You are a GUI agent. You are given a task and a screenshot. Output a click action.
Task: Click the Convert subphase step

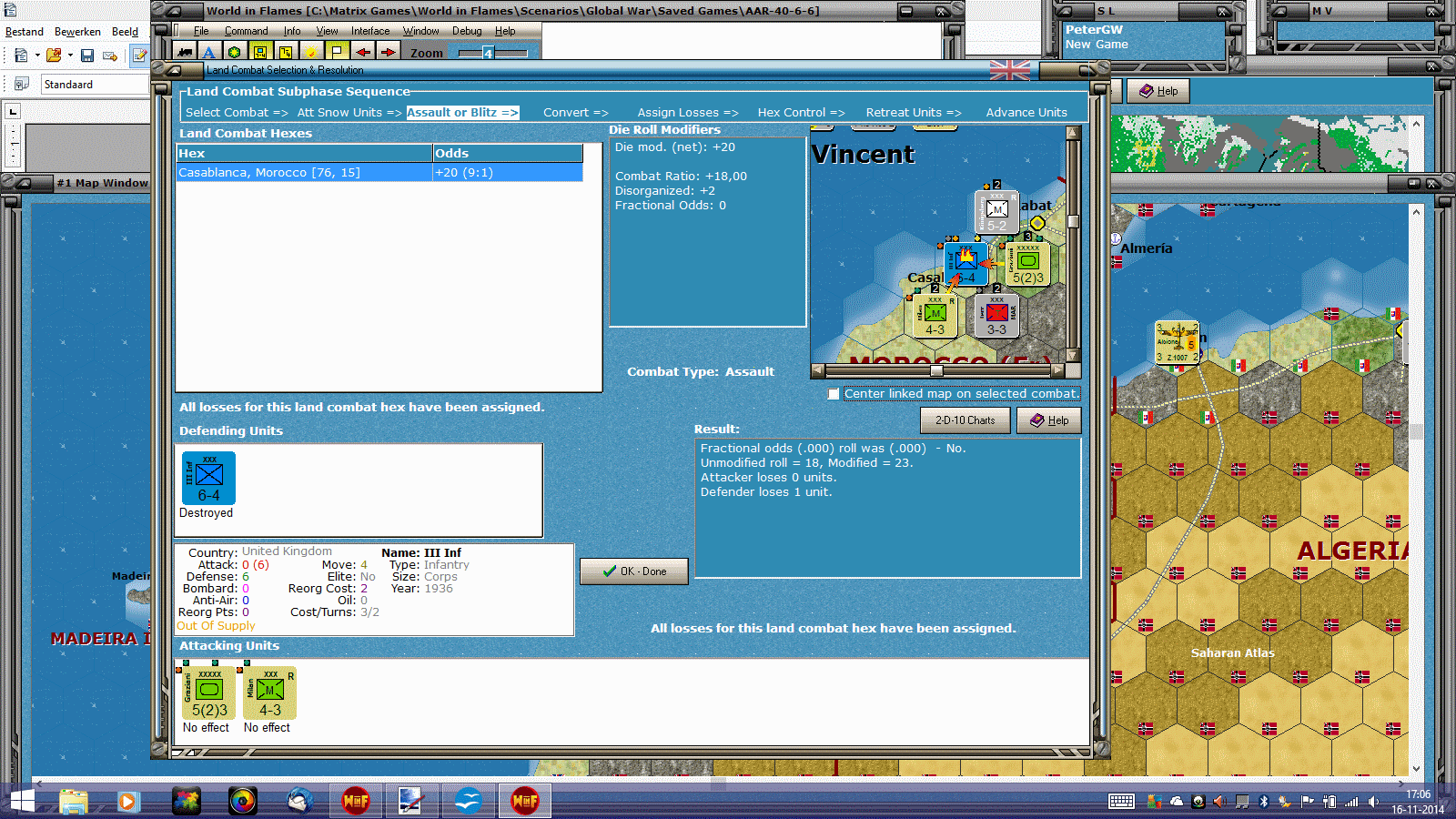[x=576, y=113]
